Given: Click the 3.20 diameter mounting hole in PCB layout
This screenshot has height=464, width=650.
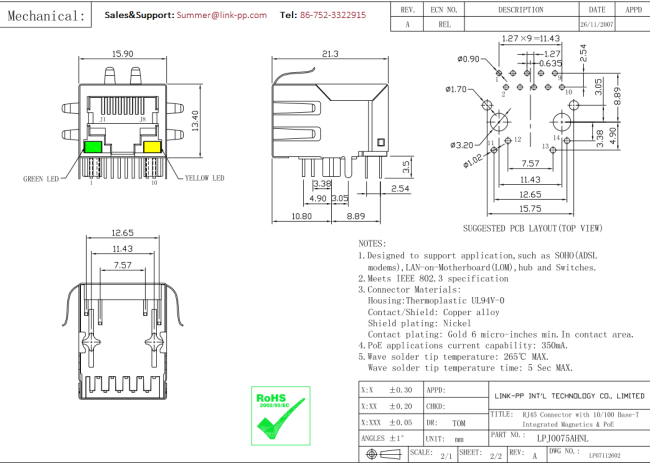Looking at the screenshot, I should click(500, 122).
